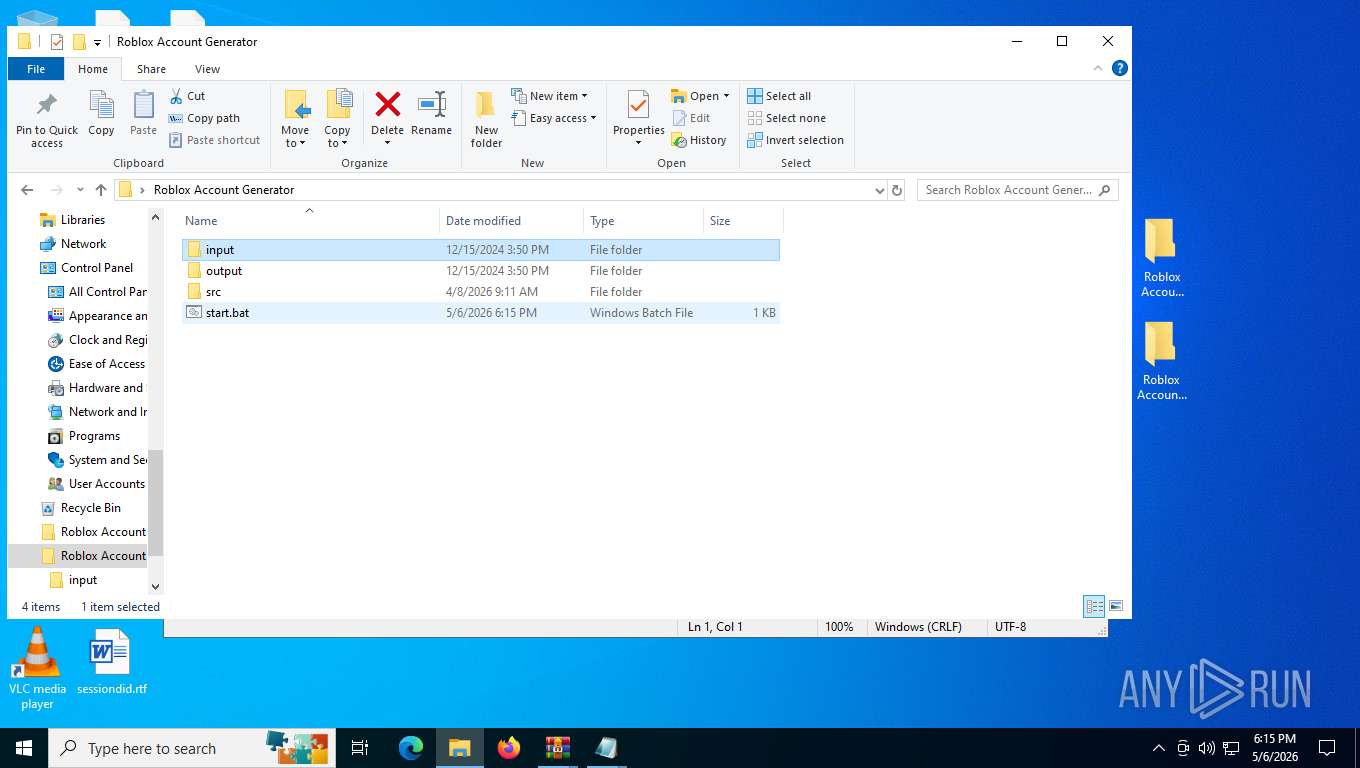Click the Windows taskbar search box
The image size is (1360, 768).
click(190, 748)
